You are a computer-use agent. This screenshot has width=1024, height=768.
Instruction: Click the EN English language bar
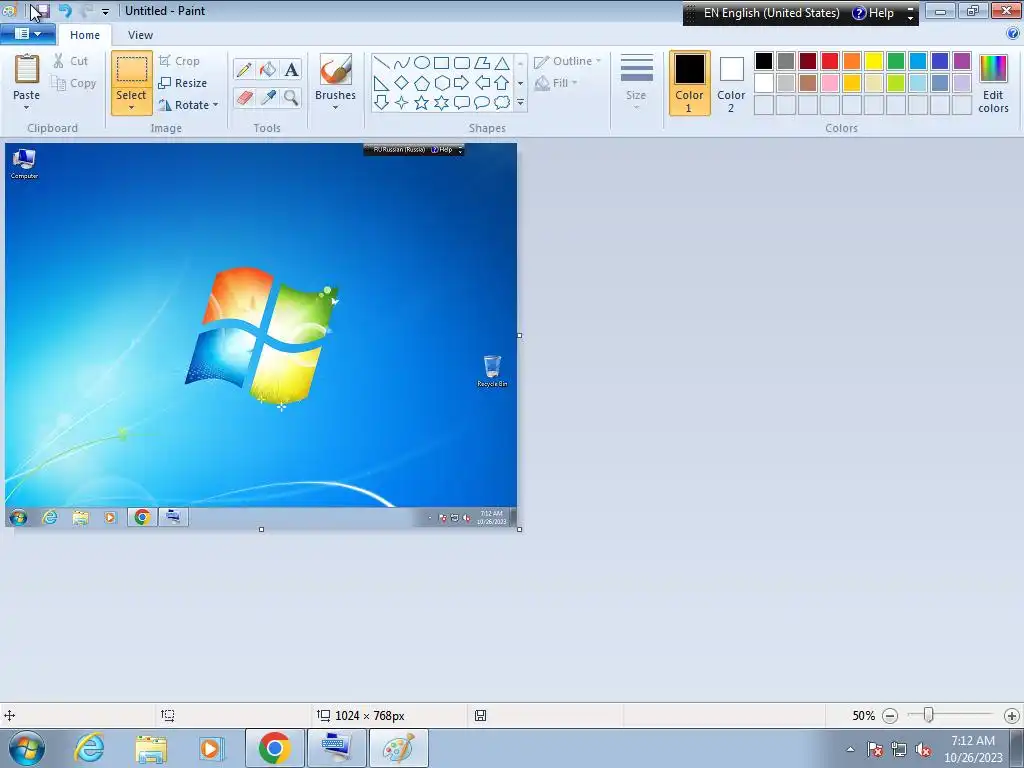(771, 13)
